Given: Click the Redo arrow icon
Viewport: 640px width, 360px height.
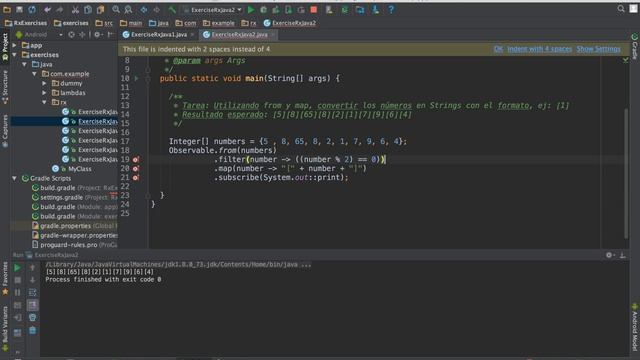Looking at the screenshot, I should pos(60,9).
